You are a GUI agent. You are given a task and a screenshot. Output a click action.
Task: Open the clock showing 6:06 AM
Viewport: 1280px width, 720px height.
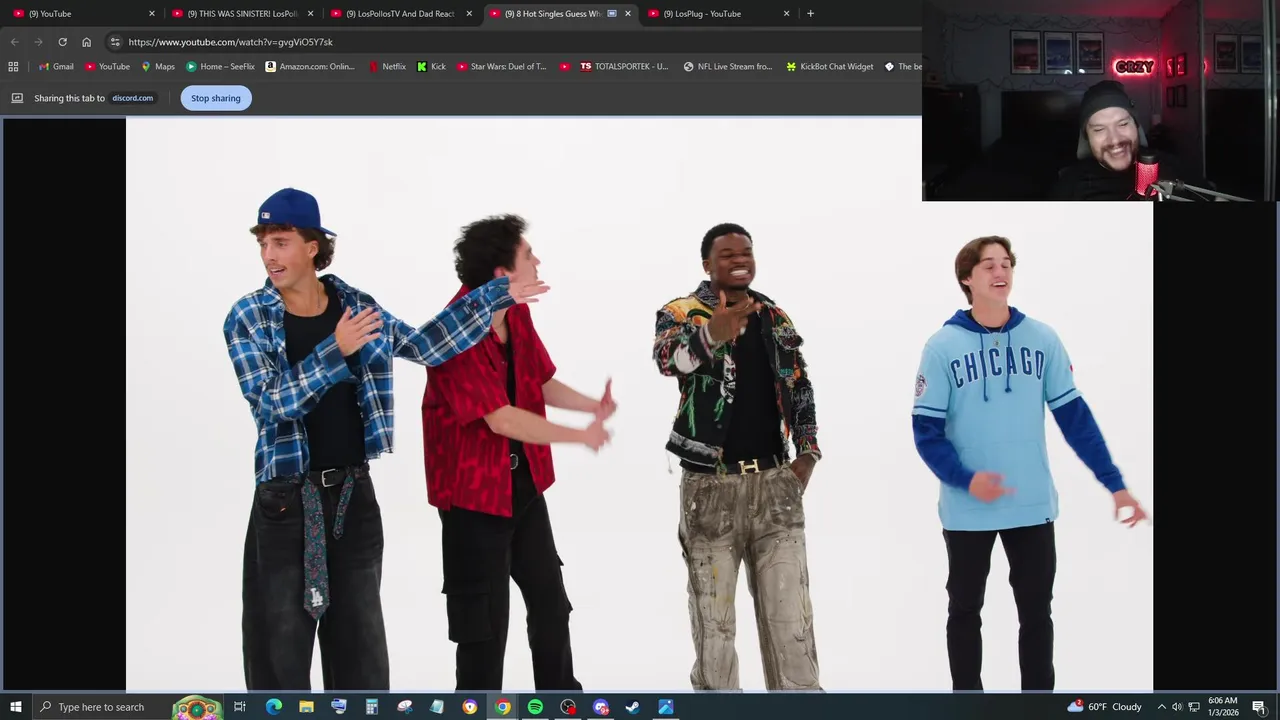coord(1223,707)
